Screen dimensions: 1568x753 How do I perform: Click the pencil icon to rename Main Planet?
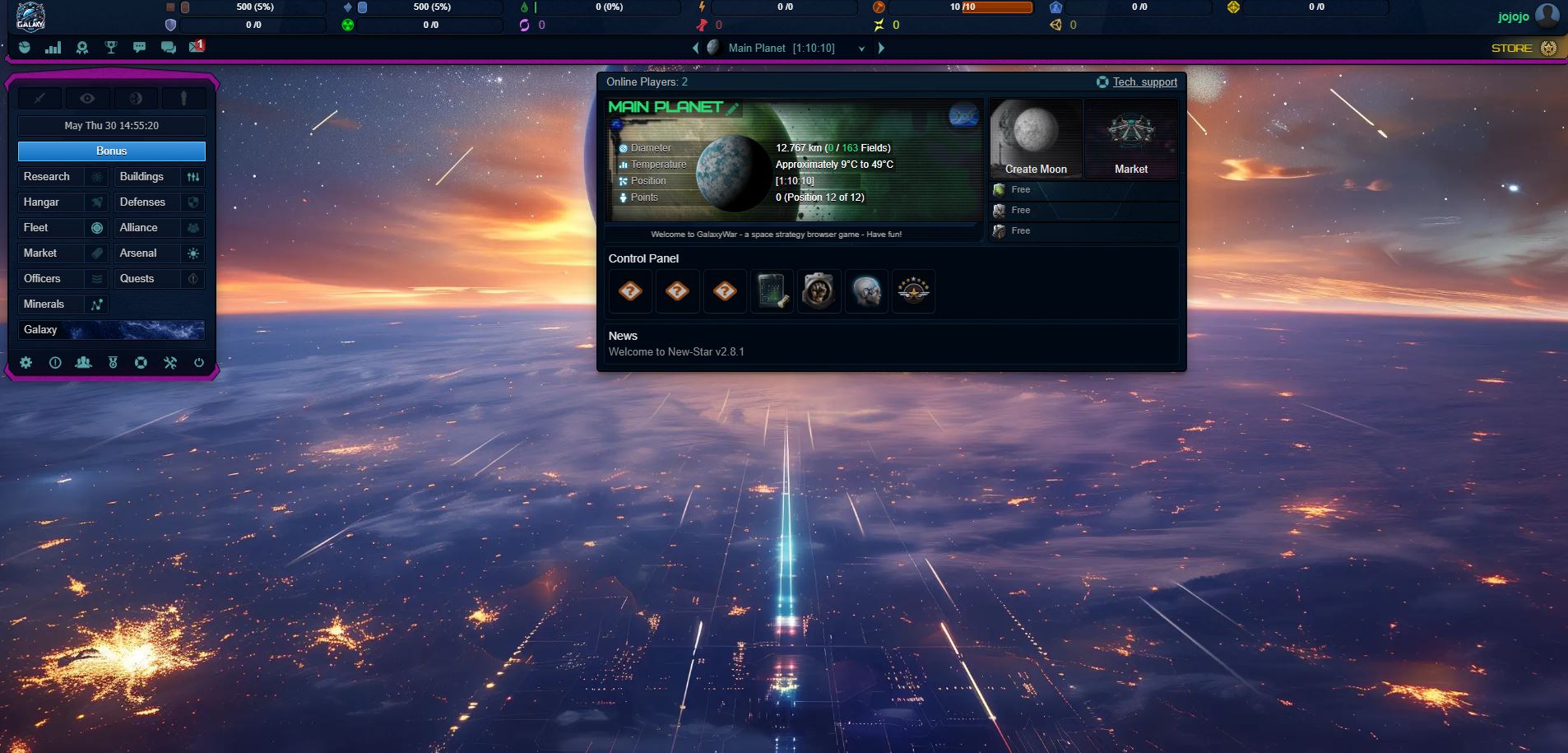tap(732, 108)
